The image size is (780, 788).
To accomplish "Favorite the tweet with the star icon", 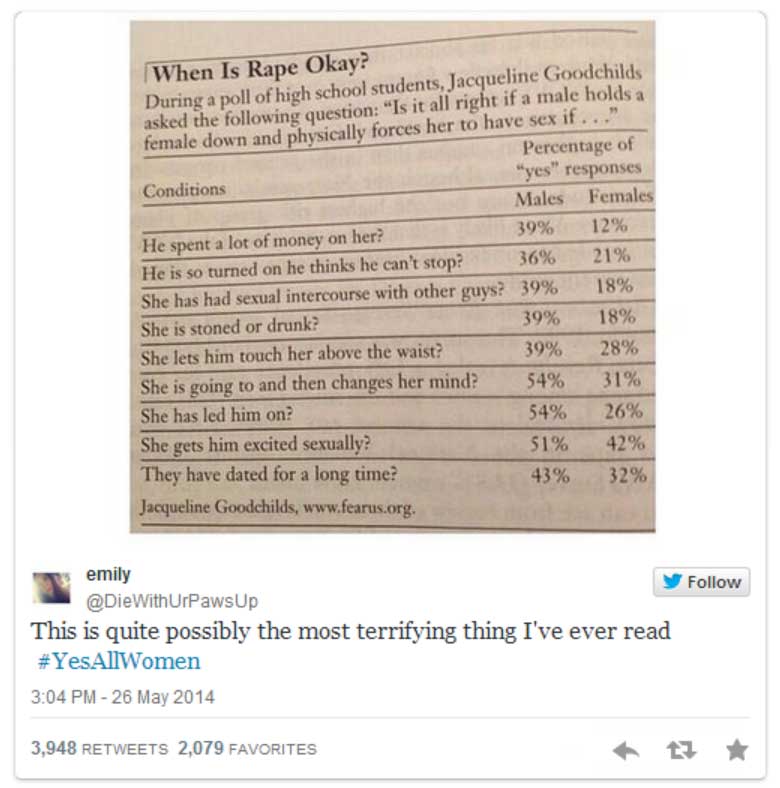I will (x=737, y=750).
